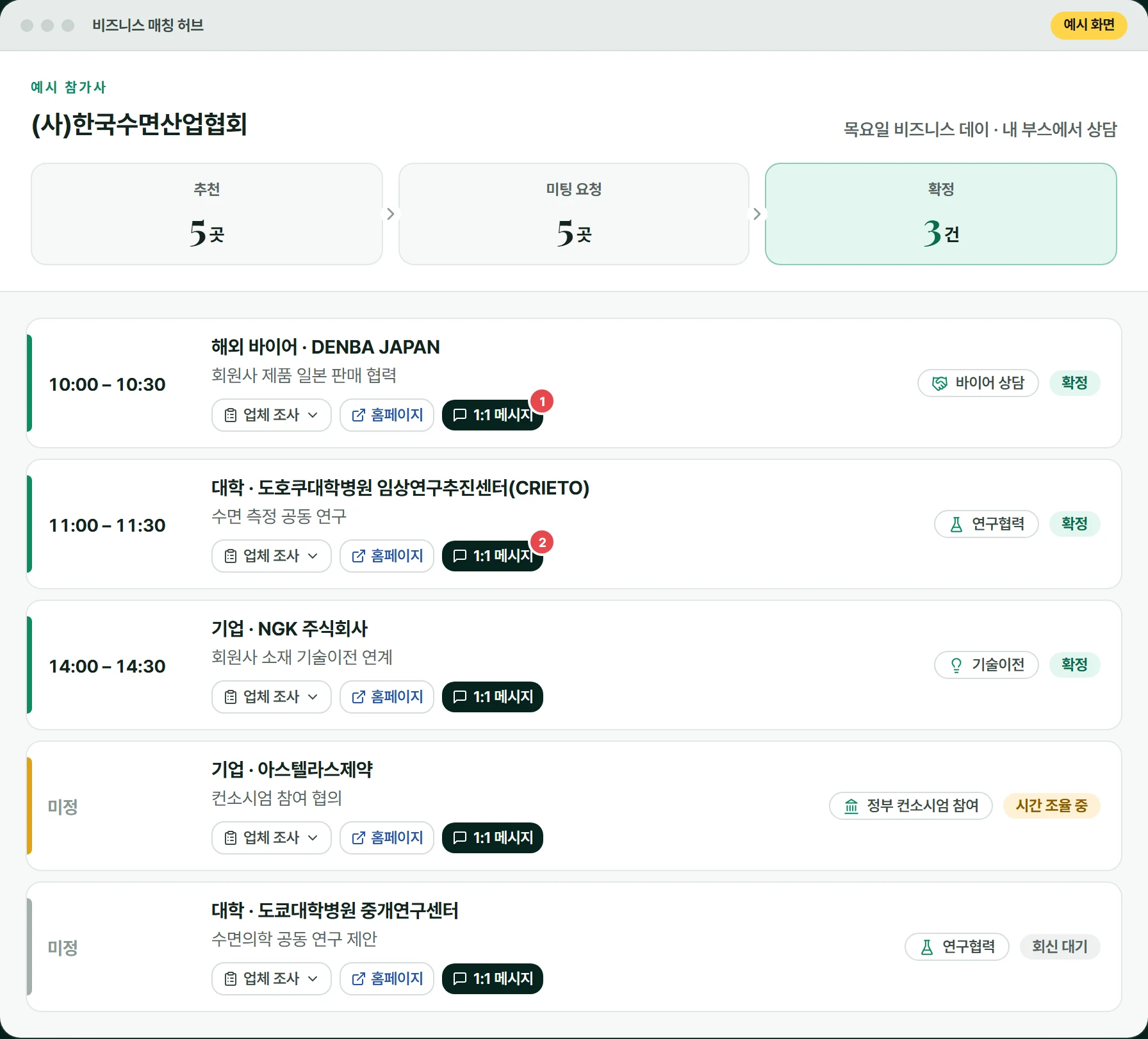This screenshot has height=1039, width=1148.
Task: Open 1:1 메시지 for 도호쿠대학병원 CRIETO
Action: coord(492,556)
